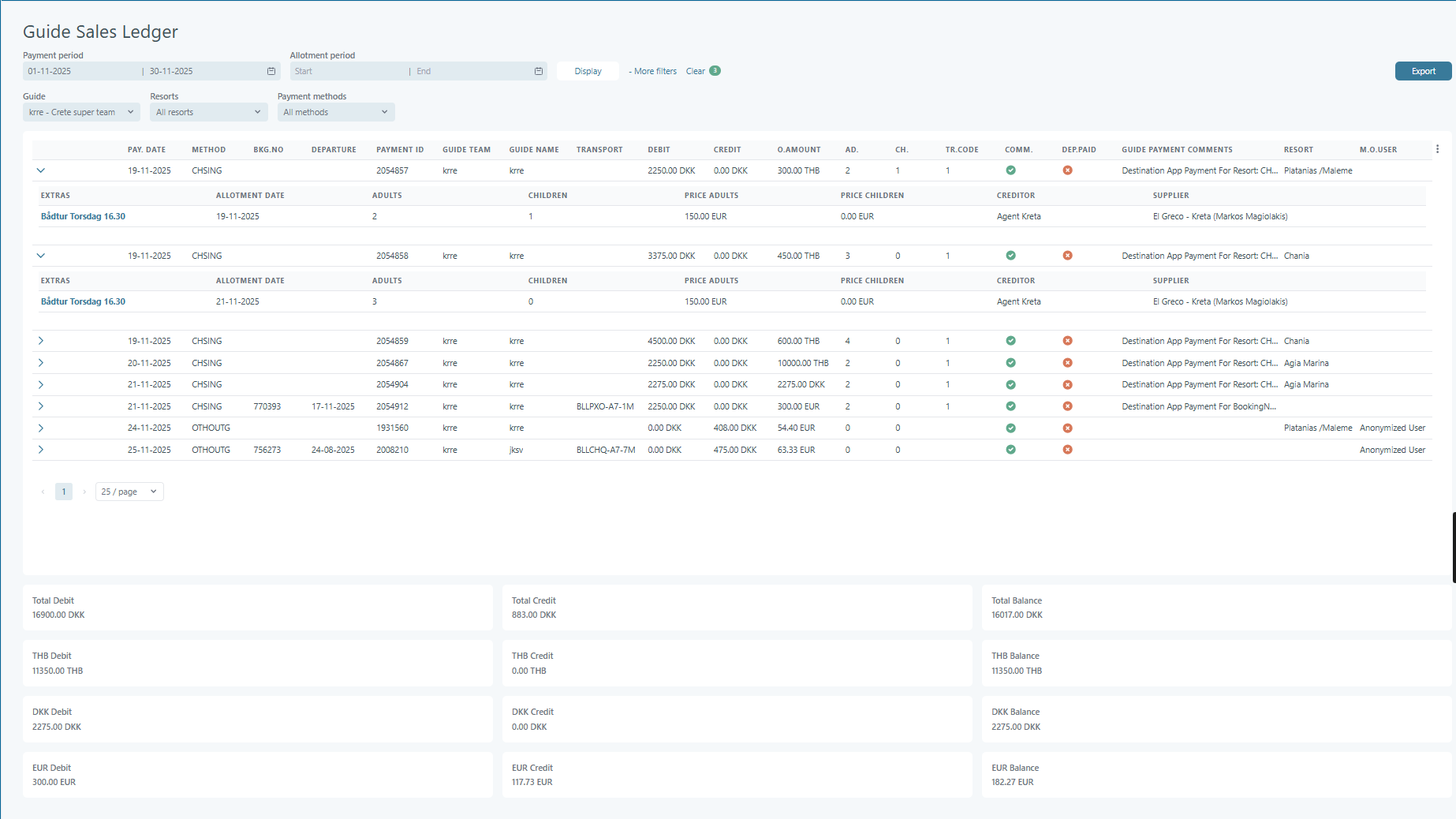Open the Resorts dropdown
The height and width of the screenshot is (819, 1456).
tap(208, 112)
